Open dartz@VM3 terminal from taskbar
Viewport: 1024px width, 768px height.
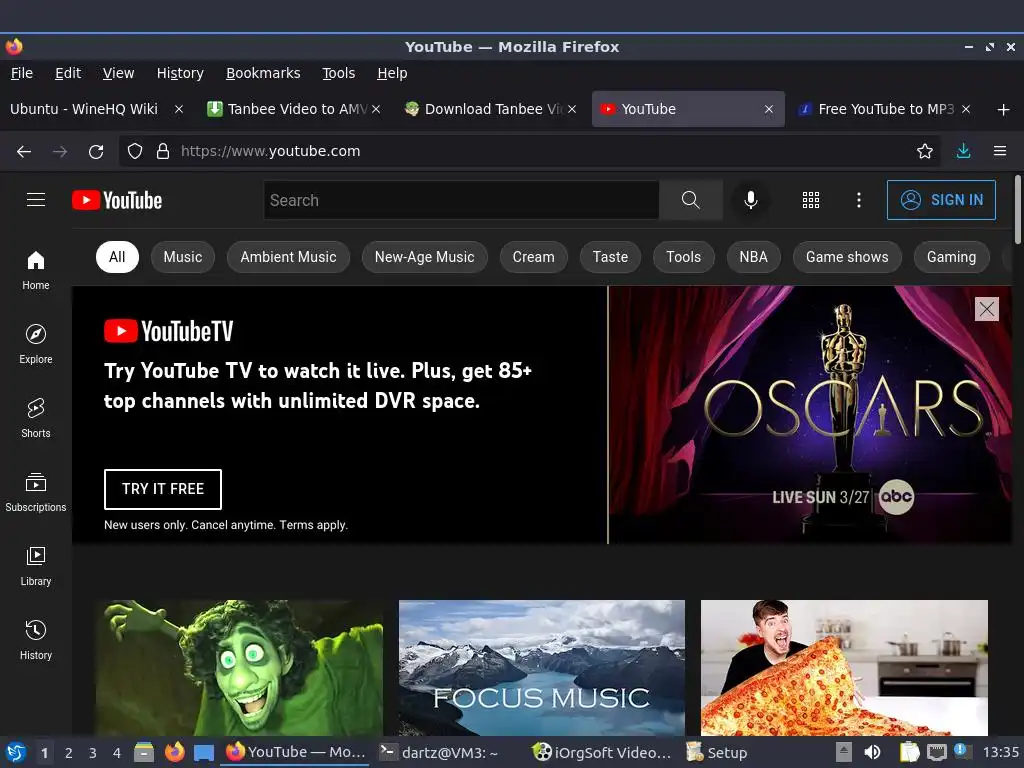pyautogui.click(x=440, y=752)
